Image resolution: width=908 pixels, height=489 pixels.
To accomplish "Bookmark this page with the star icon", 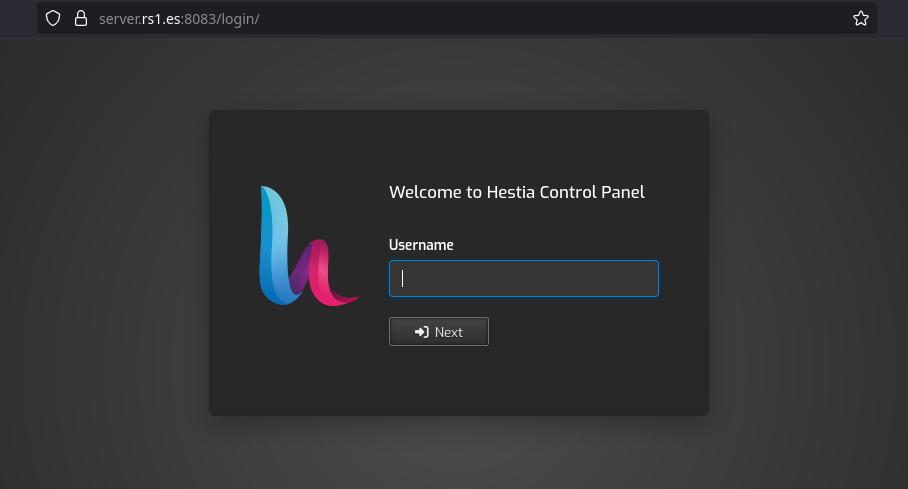I will click(x=861, y=19).
